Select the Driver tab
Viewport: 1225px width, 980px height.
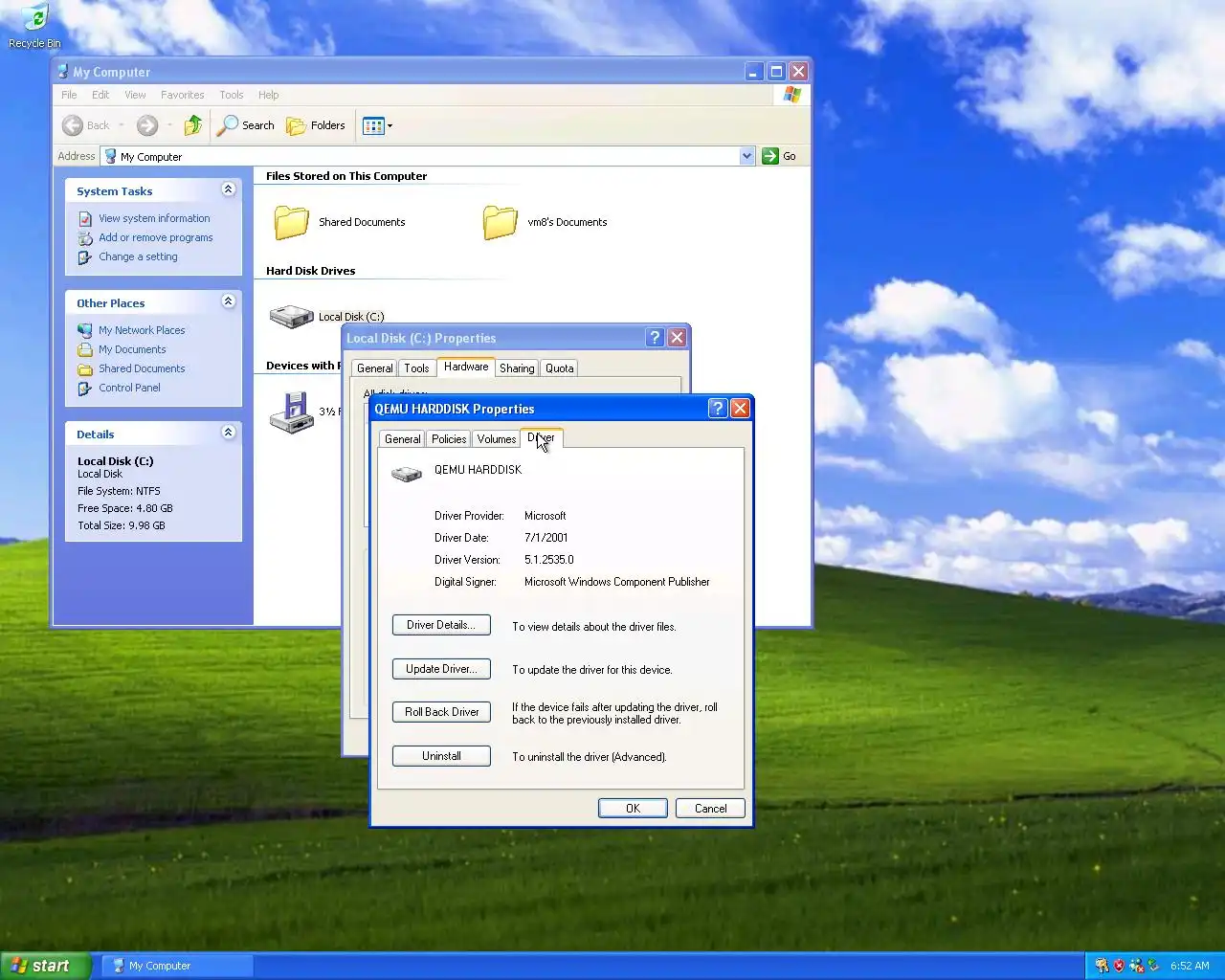[542, 437]
